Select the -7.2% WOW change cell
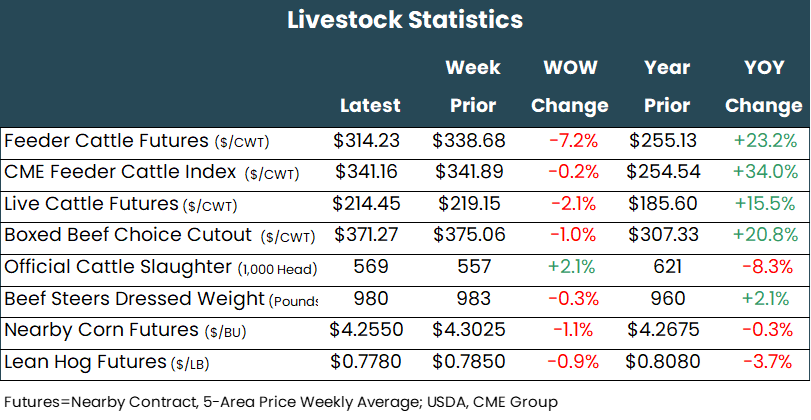The height and width of the screenshot is (420, 811). coord(572,140)
